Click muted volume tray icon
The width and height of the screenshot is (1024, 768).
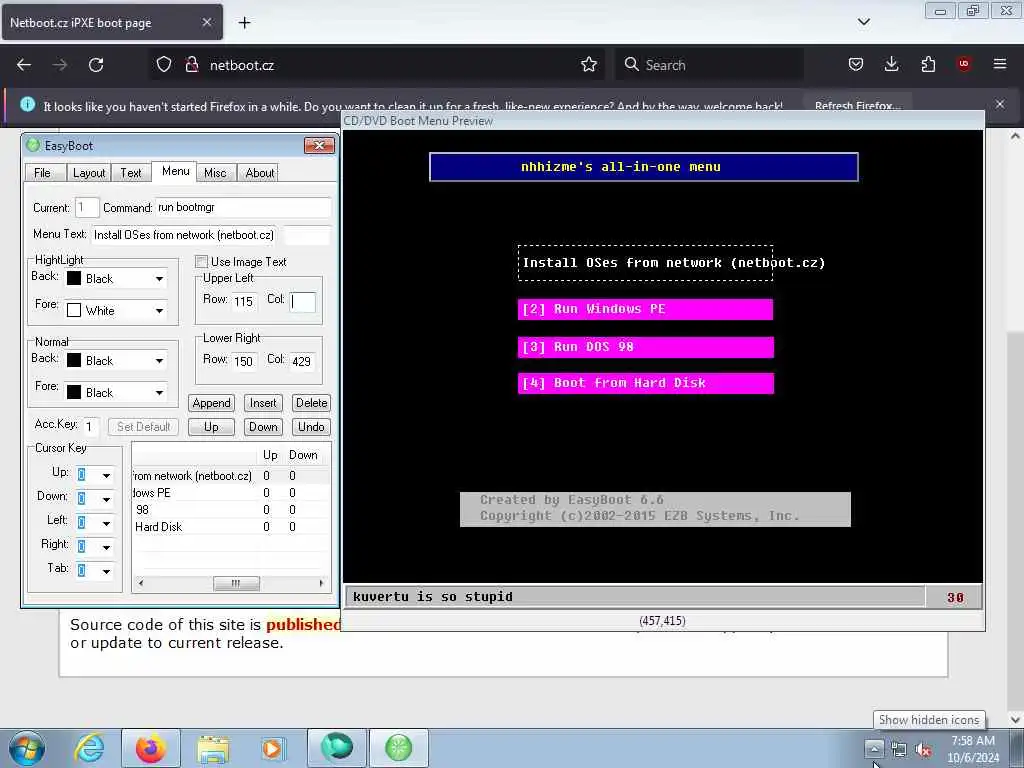point(923,750)
